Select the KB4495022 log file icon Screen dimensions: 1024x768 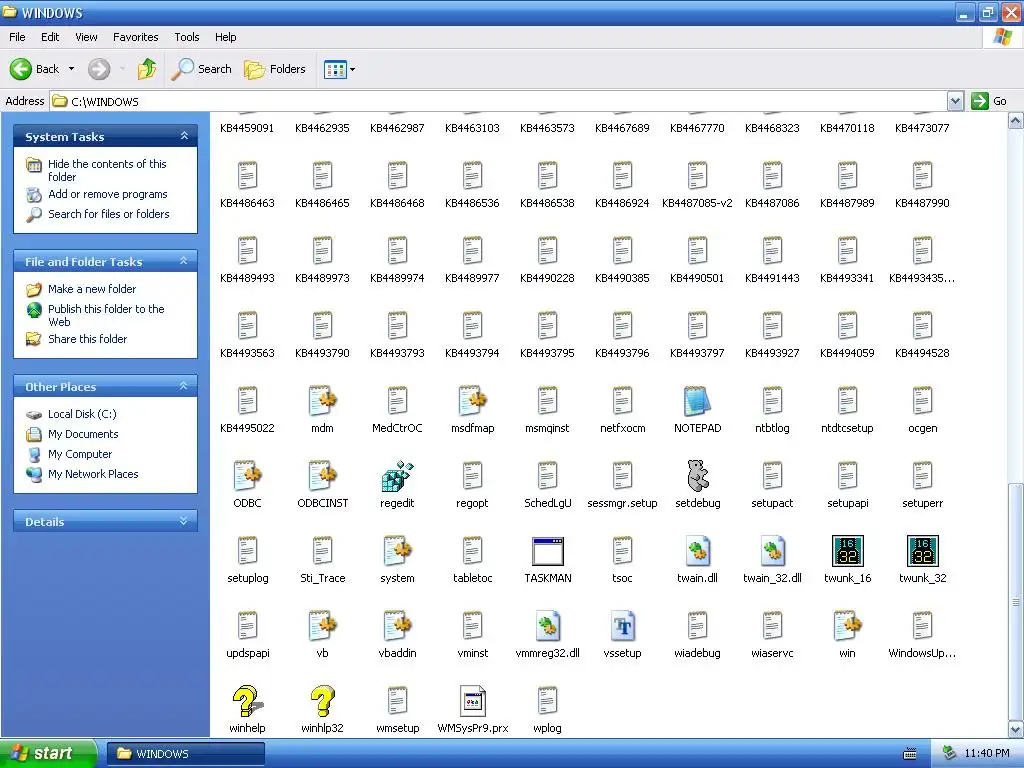pos(248,400)
